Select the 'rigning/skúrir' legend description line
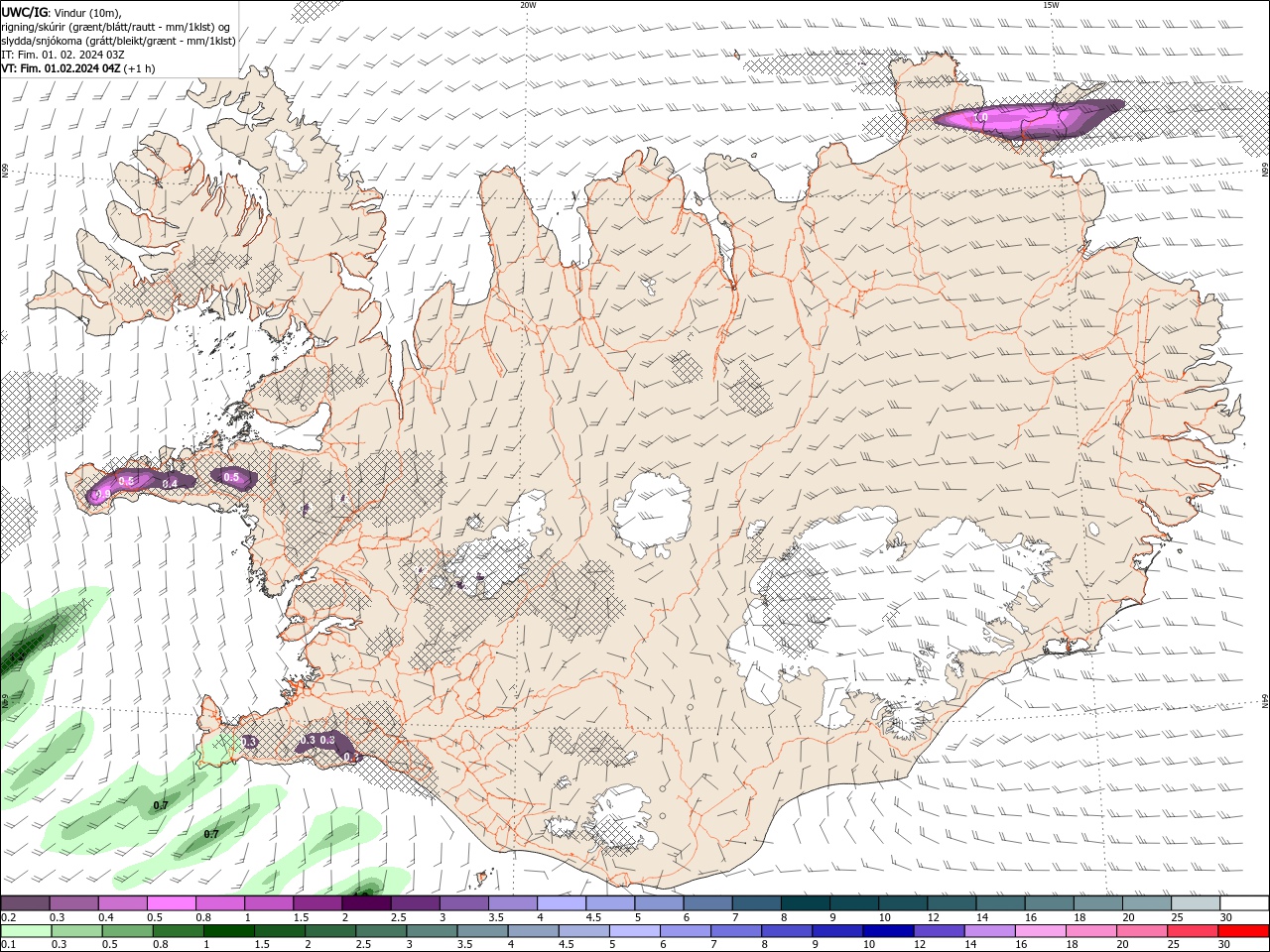 tap(116, 26)
